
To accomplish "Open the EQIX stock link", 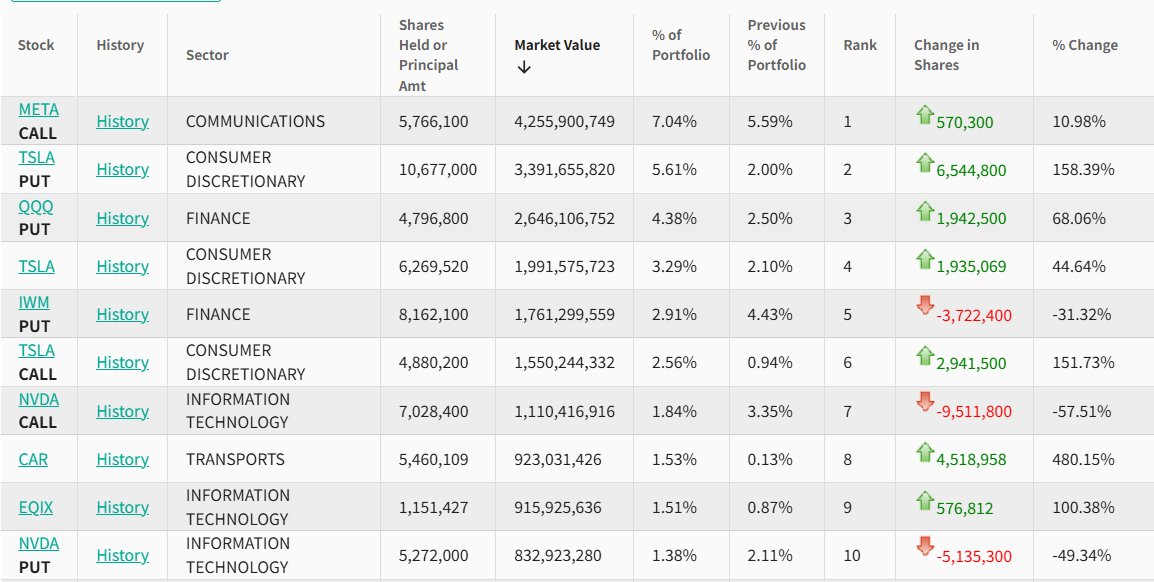I will [x=35, y=507].
